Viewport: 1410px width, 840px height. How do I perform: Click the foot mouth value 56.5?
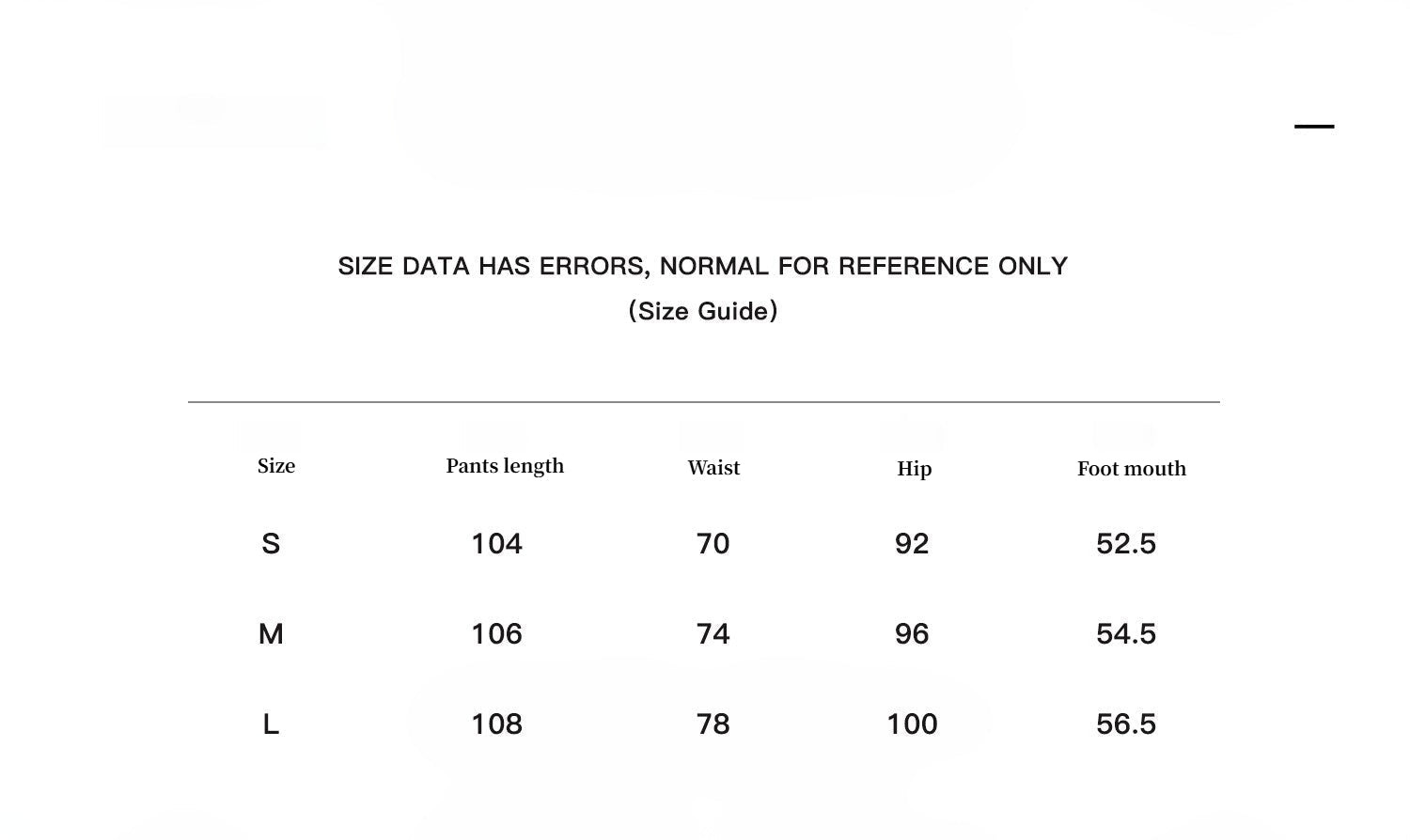(x=1125, y=724)
